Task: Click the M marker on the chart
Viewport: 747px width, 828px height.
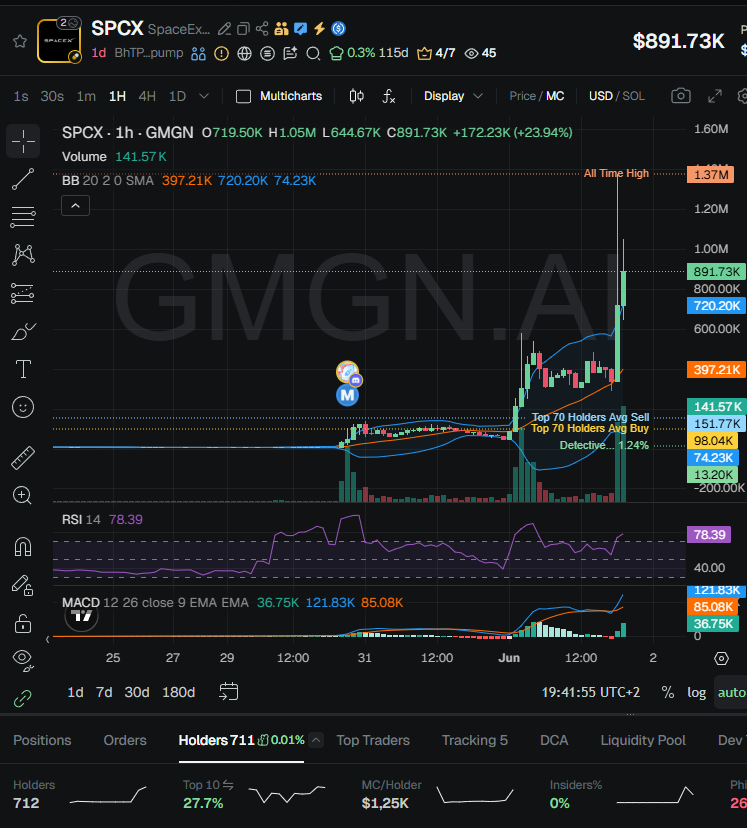Action: click(x=347, y=395)
